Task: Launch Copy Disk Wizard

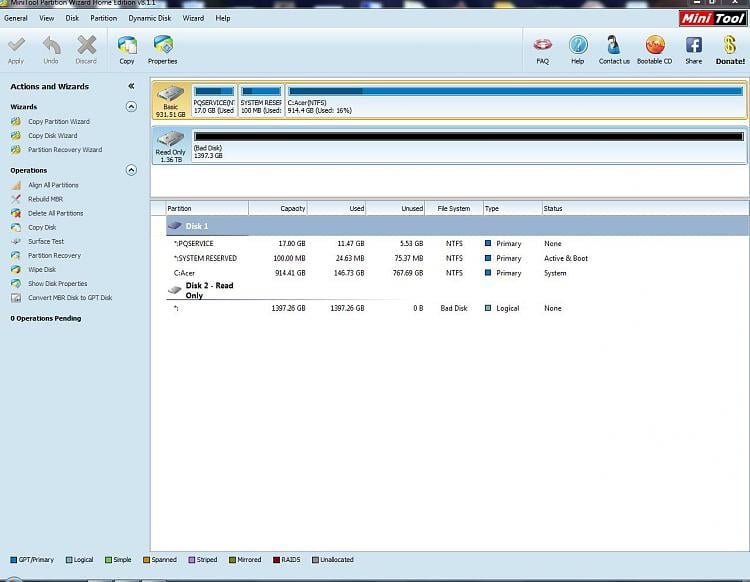Action: point(52,136)
